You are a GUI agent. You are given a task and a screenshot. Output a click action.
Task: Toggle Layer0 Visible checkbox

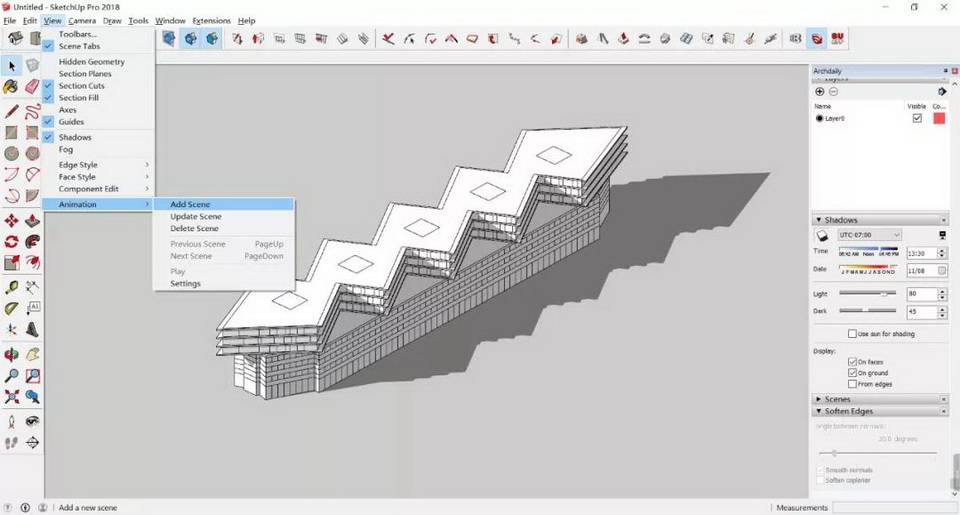click(x=917, y=118)
